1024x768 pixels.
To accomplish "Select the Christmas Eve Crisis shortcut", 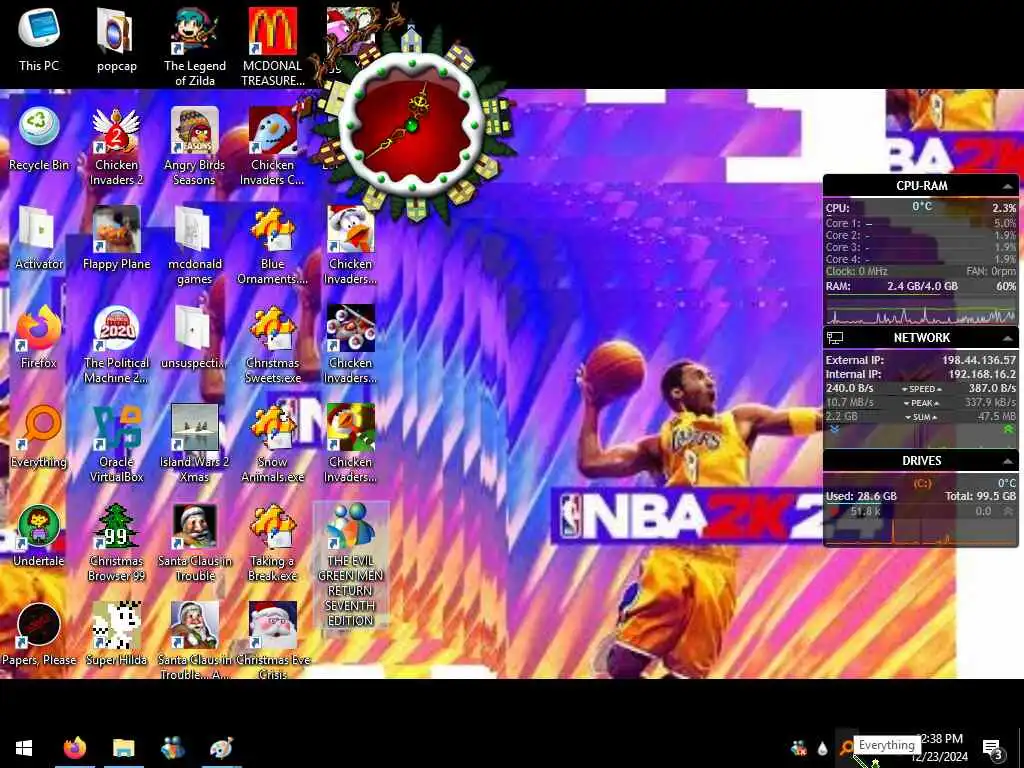I will (273, 640).
